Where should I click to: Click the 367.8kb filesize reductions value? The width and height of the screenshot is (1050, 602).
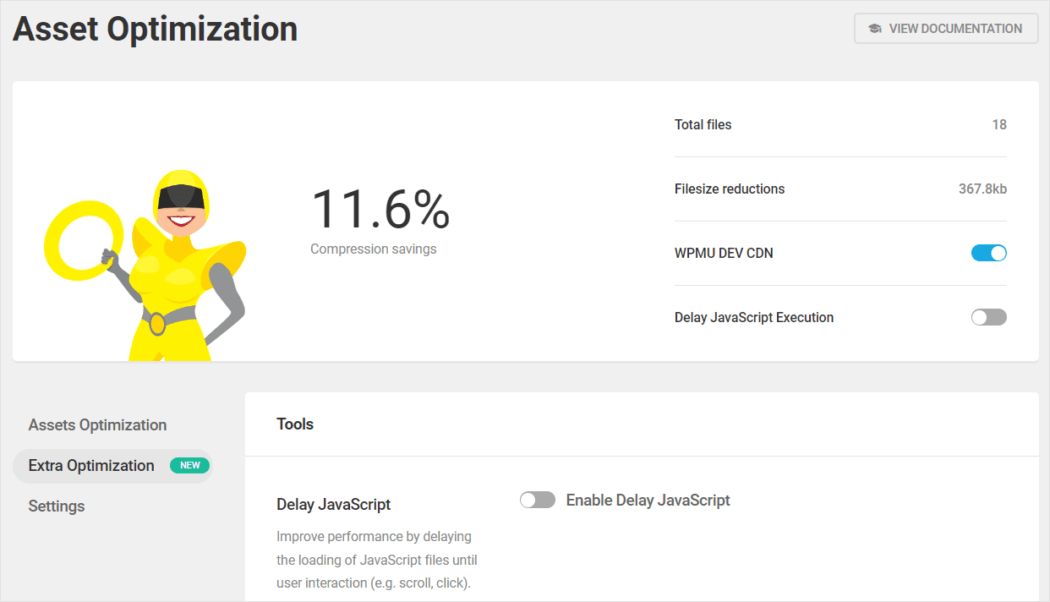pyautogui.click(x=982, y=189)
